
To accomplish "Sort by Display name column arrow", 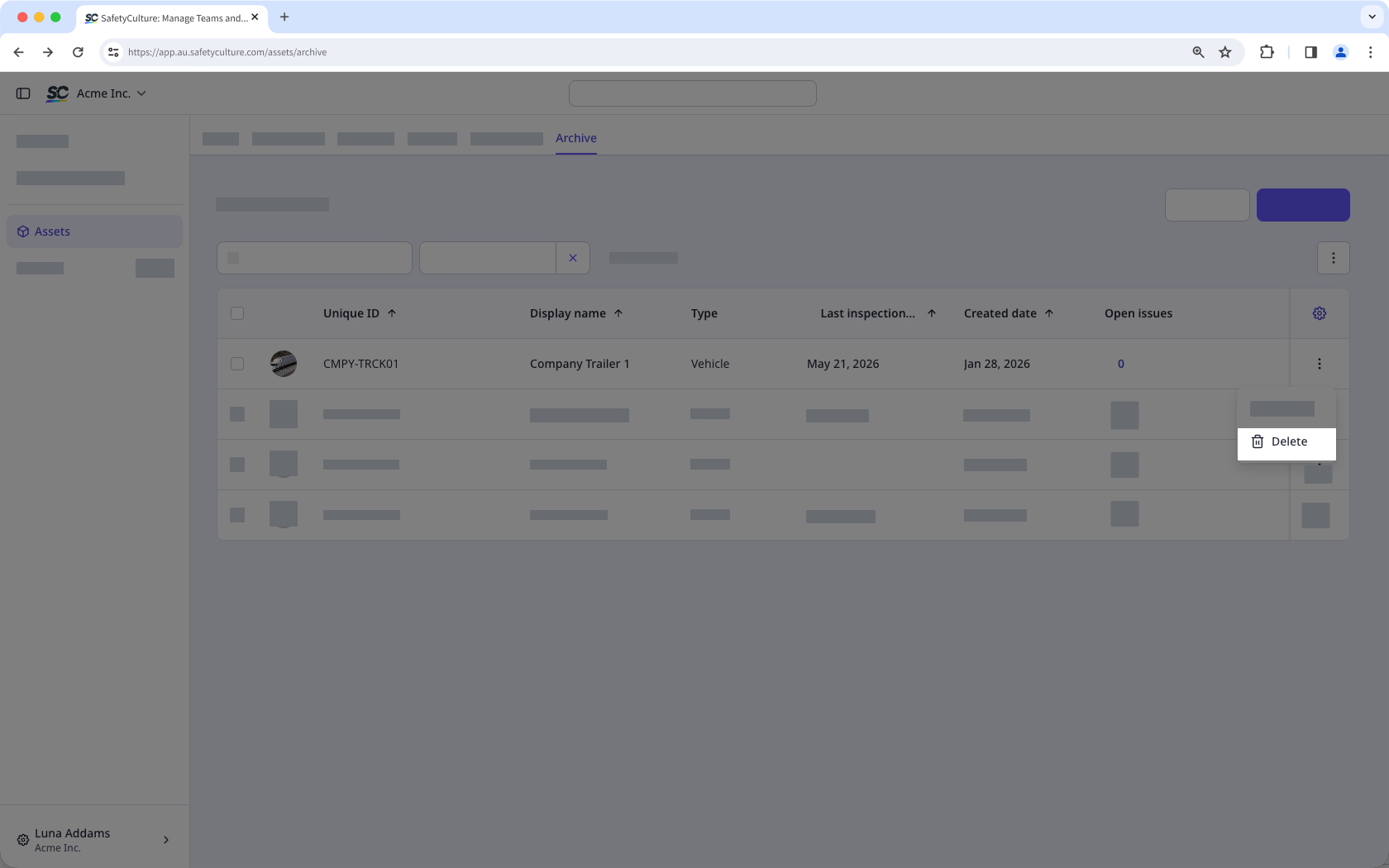I will coord(618,313).
